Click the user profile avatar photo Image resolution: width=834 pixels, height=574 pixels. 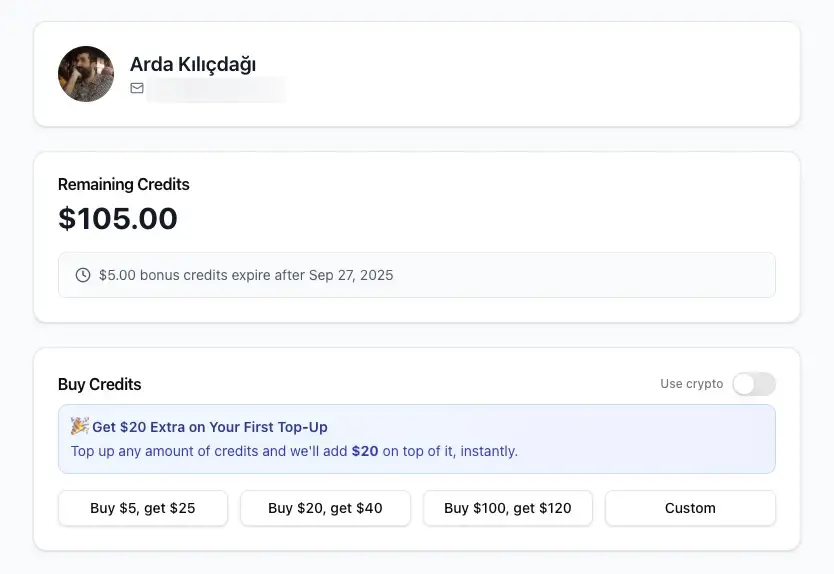86,74
